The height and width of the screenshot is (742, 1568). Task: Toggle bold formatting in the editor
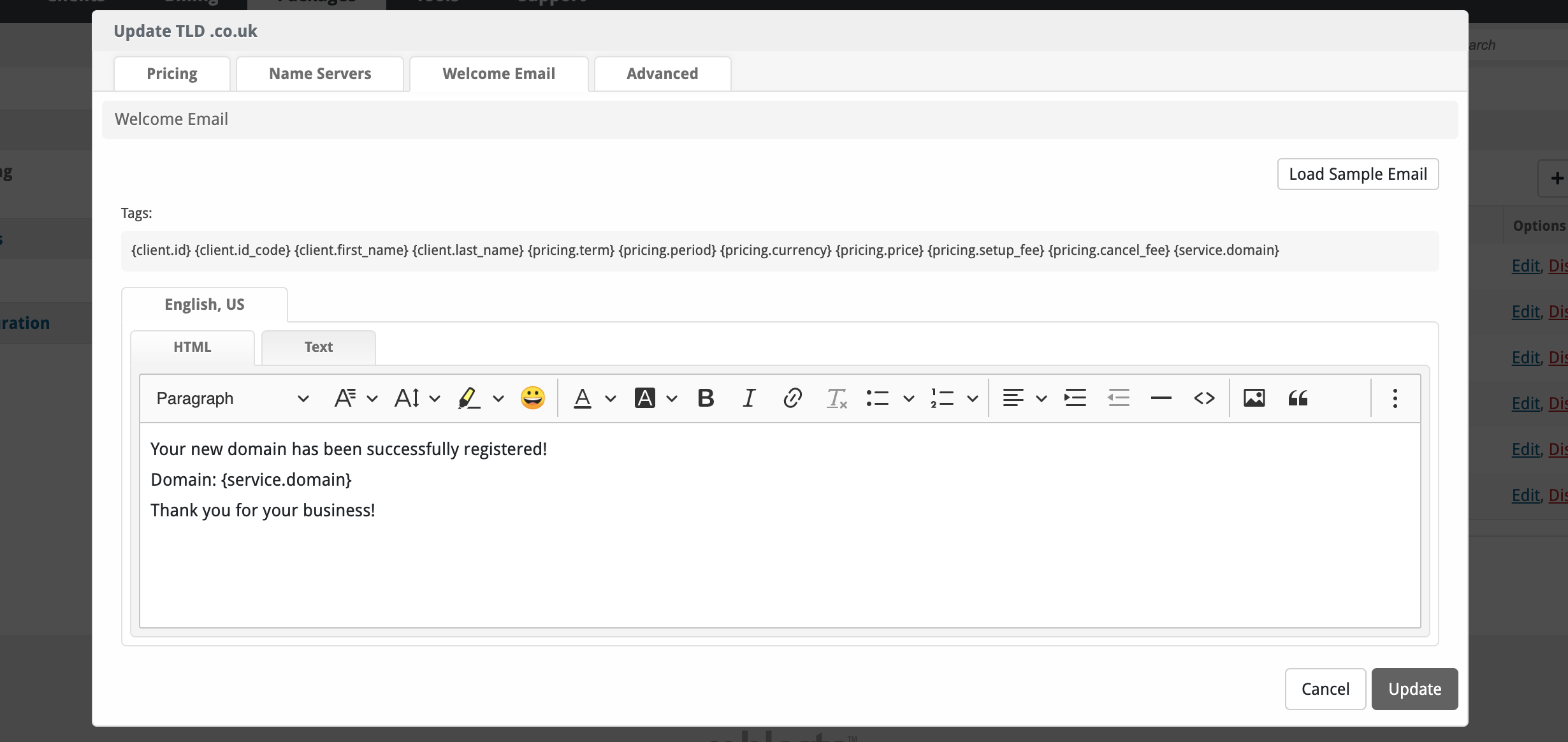click(x=706, y=398)
